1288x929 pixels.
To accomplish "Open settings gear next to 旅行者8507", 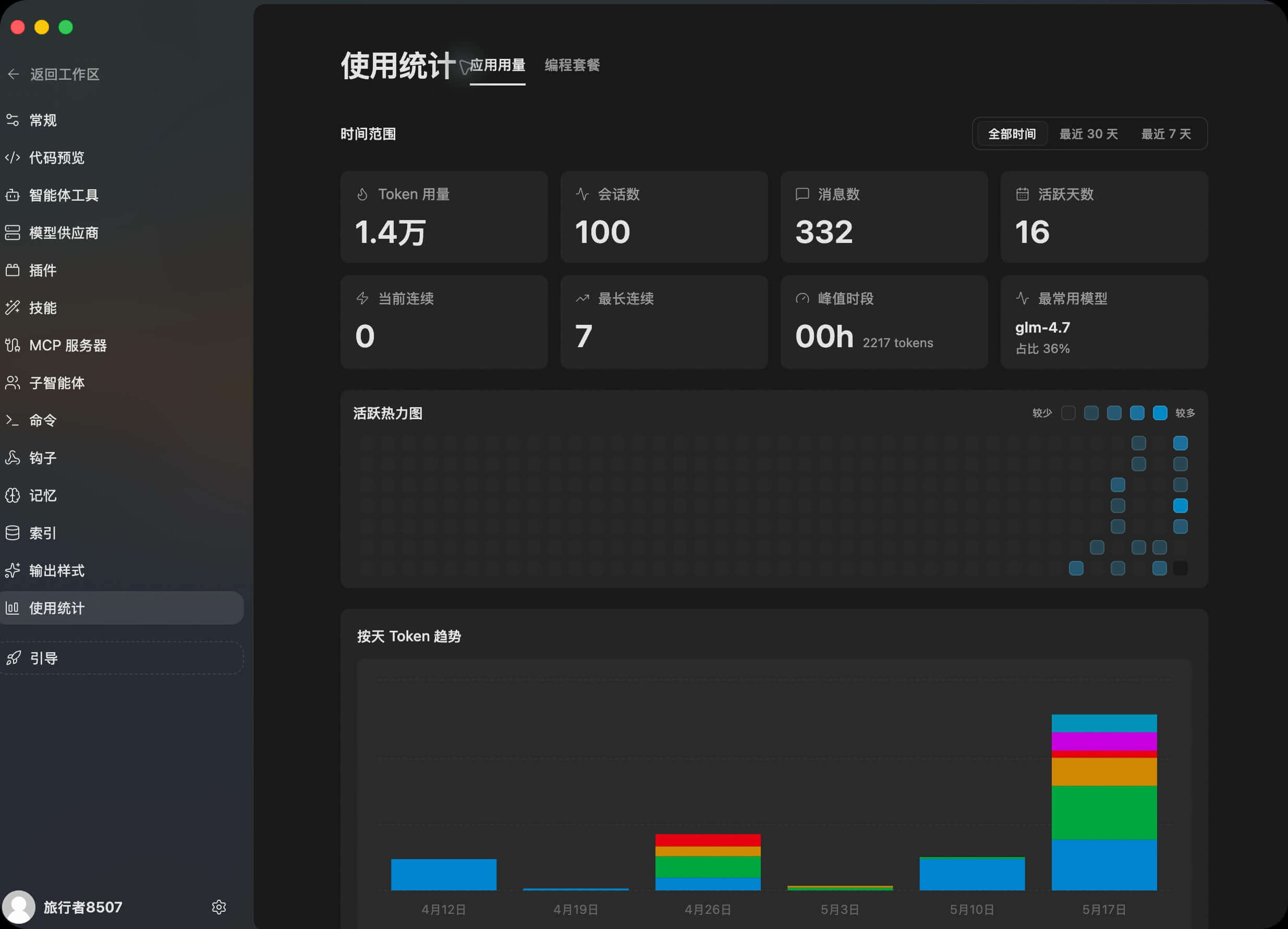I will tap(218, 907).
